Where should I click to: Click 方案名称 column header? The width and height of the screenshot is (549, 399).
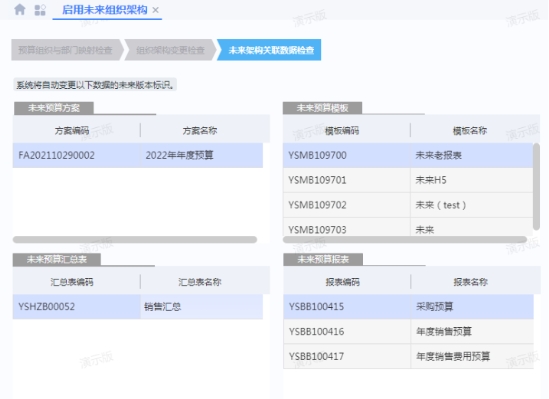200,131
